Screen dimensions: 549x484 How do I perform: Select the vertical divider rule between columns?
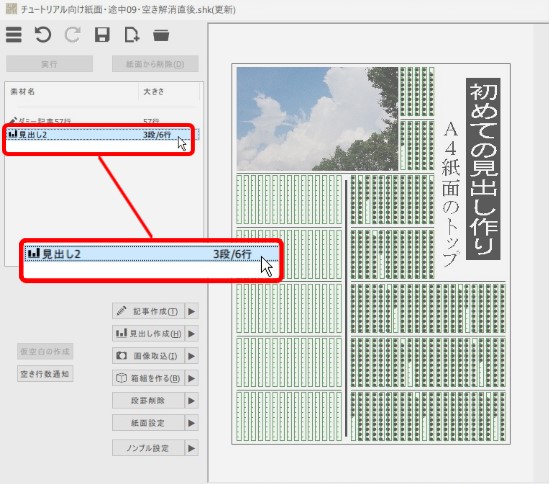click(346, 308)
